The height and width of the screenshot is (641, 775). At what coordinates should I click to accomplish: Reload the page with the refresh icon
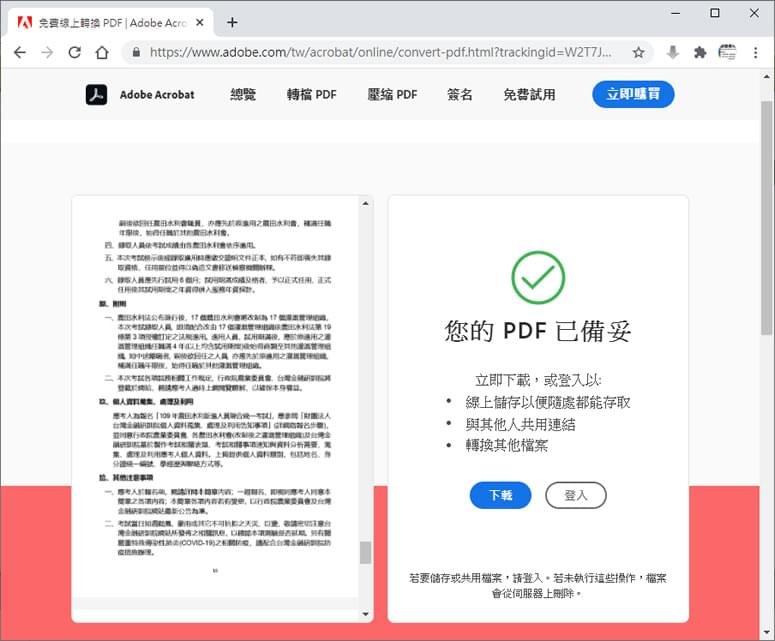click(x=75, y=52)
